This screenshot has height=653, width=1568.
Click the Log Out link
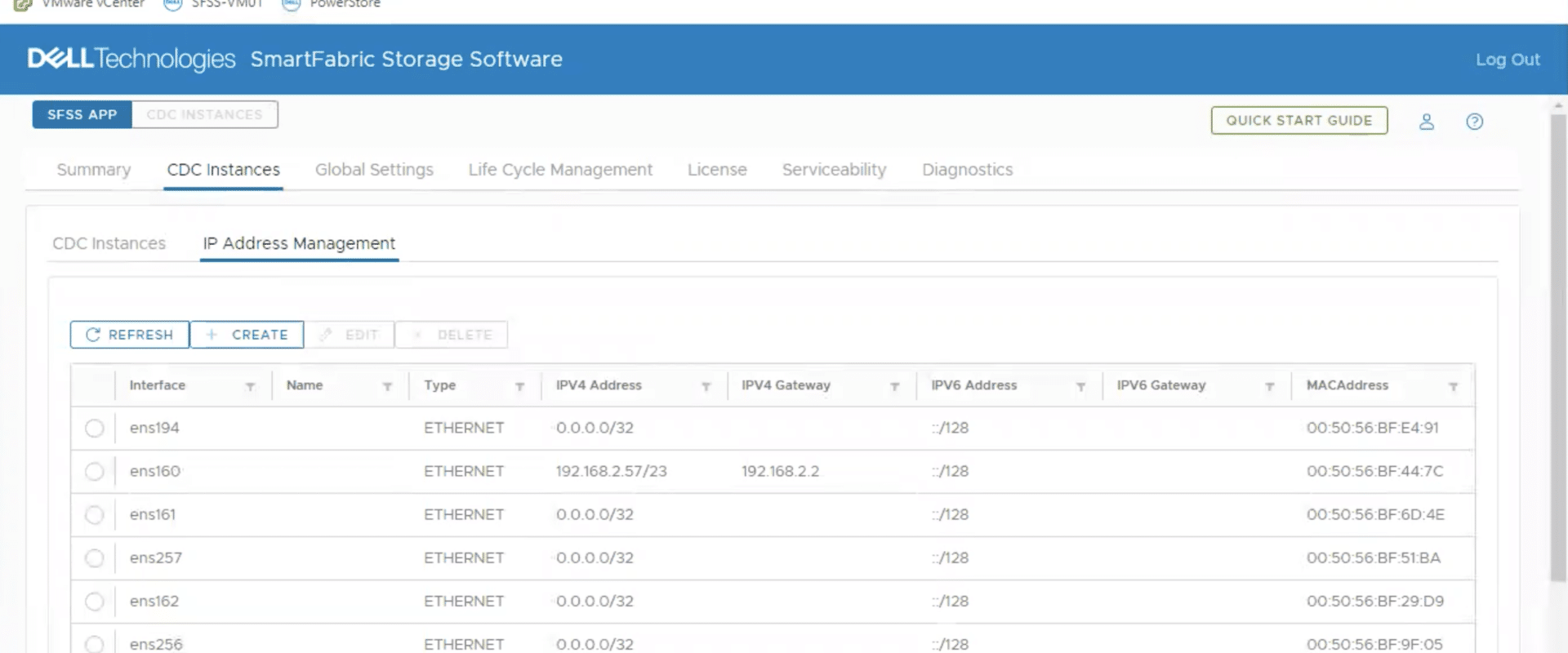[x=1508, y=60]
